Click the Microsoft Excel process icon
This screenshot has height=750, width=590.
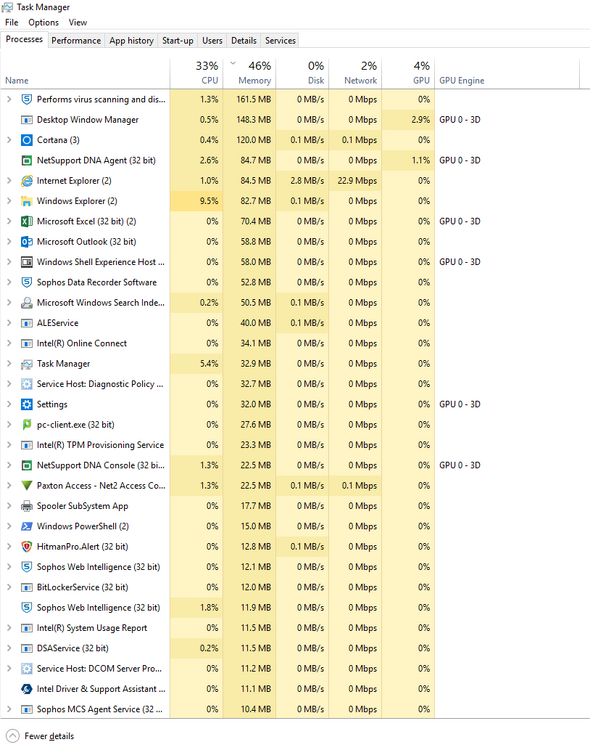(x=27, y=221)
